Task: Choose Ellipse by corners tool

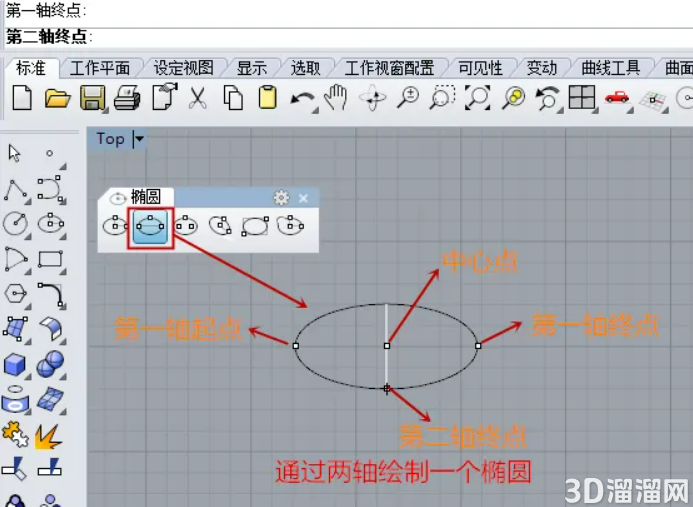Action: 255,226
